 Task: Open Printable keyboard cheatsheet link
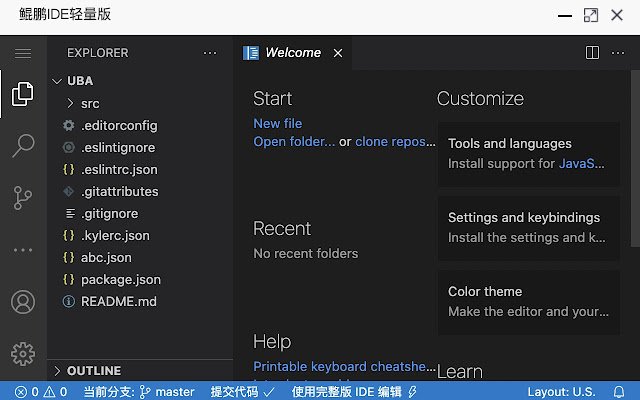pyautogui.click(x=344, y=367)
